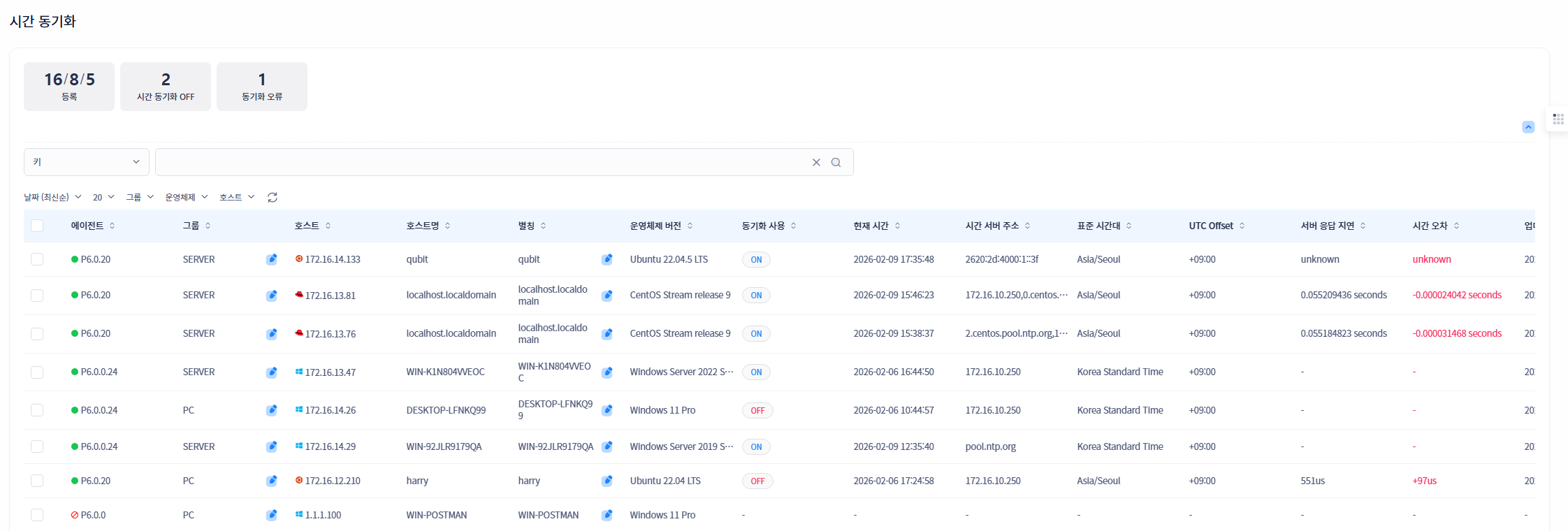This screenshot has height=531, width=1568.
Task: Clear the search field with X icon
Action: [816, 163]
